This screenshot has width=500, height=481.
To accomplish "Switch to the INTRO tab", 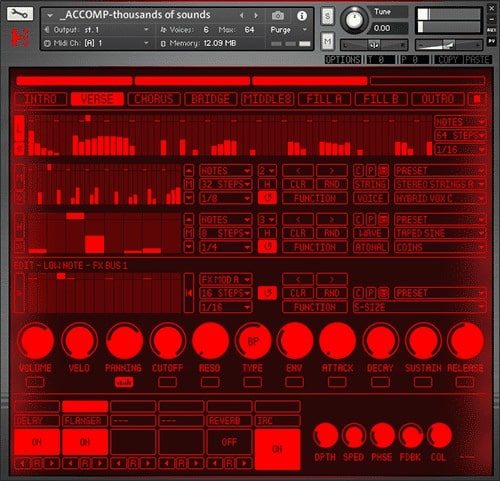I will [41, 99].
